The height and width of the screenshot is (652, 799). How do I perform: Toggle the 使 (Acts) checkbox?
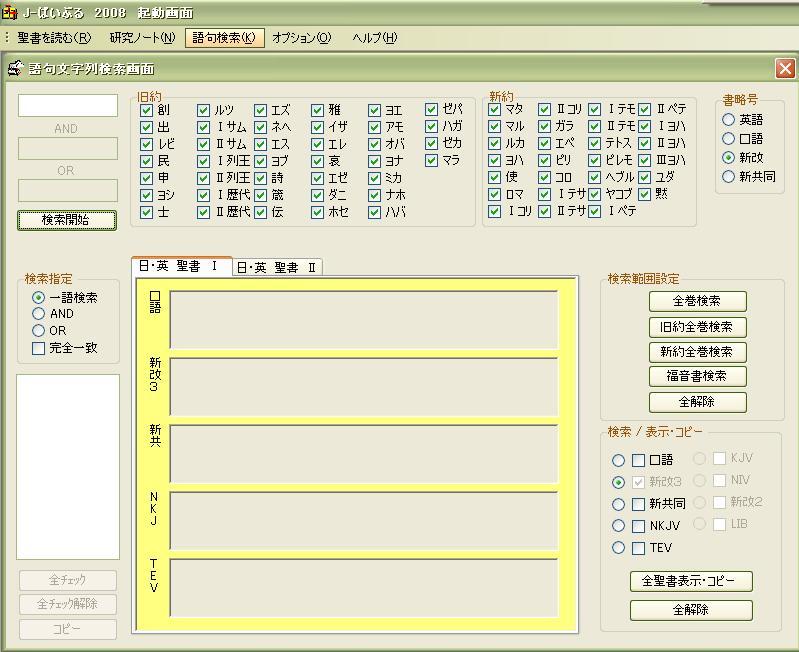494,177
